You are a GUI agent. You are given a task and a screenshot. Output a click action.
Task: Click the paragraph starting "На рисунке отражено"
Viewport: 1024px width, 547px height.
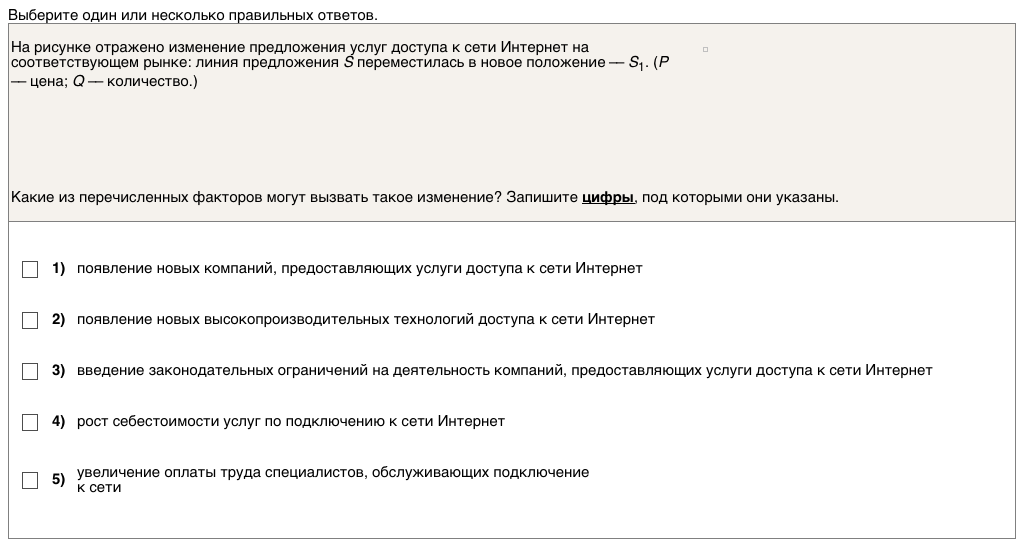[300, 64]
